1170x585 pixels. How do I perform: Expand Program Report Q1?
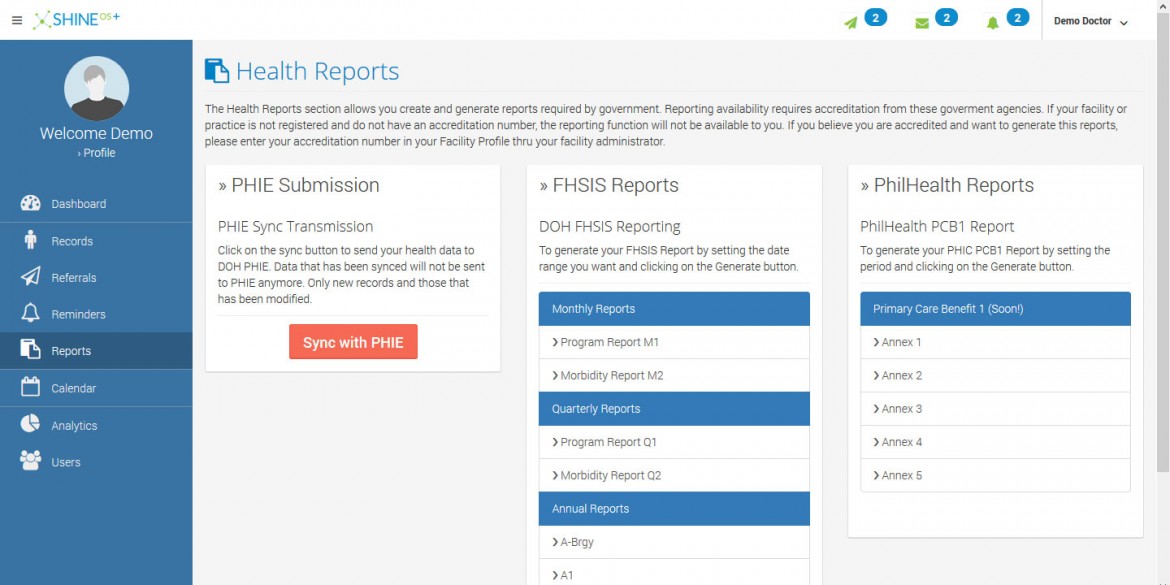[x=674, y=442]
